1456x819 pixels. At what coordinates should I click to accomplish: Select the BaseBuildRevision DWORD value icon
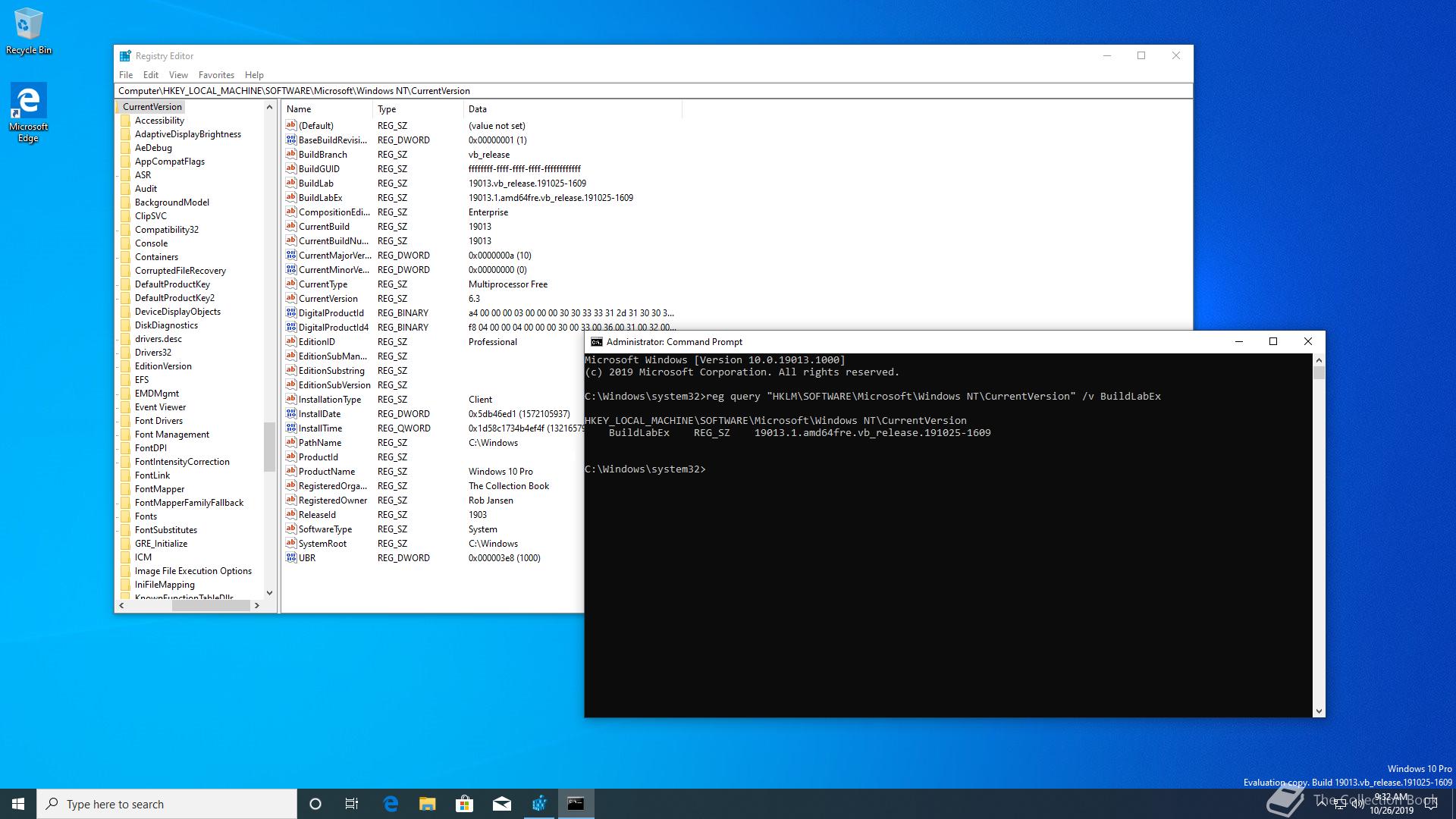tap(290, 140)
